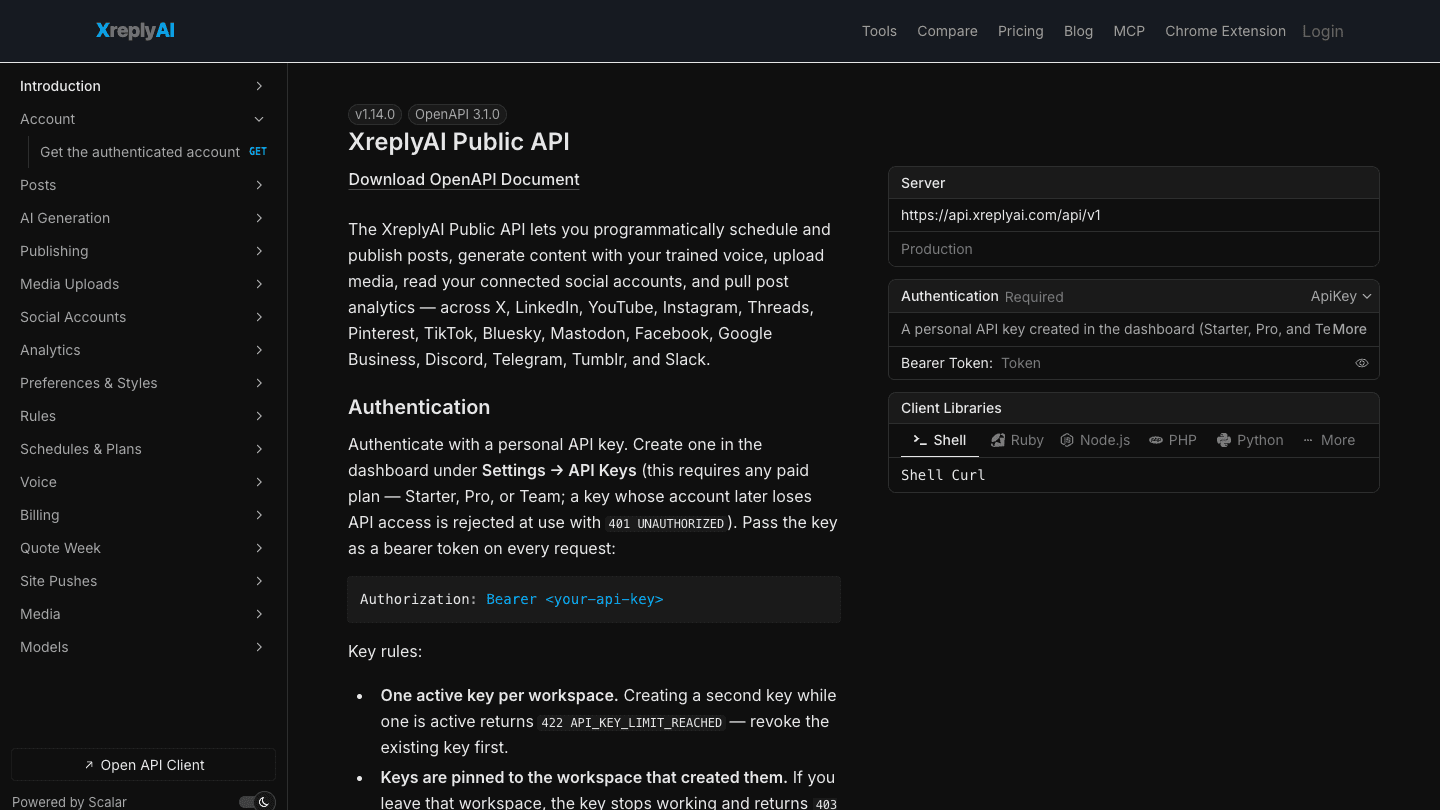Click the Login link
This screenshot has height=810, width=1440.
pos(1322,31)
